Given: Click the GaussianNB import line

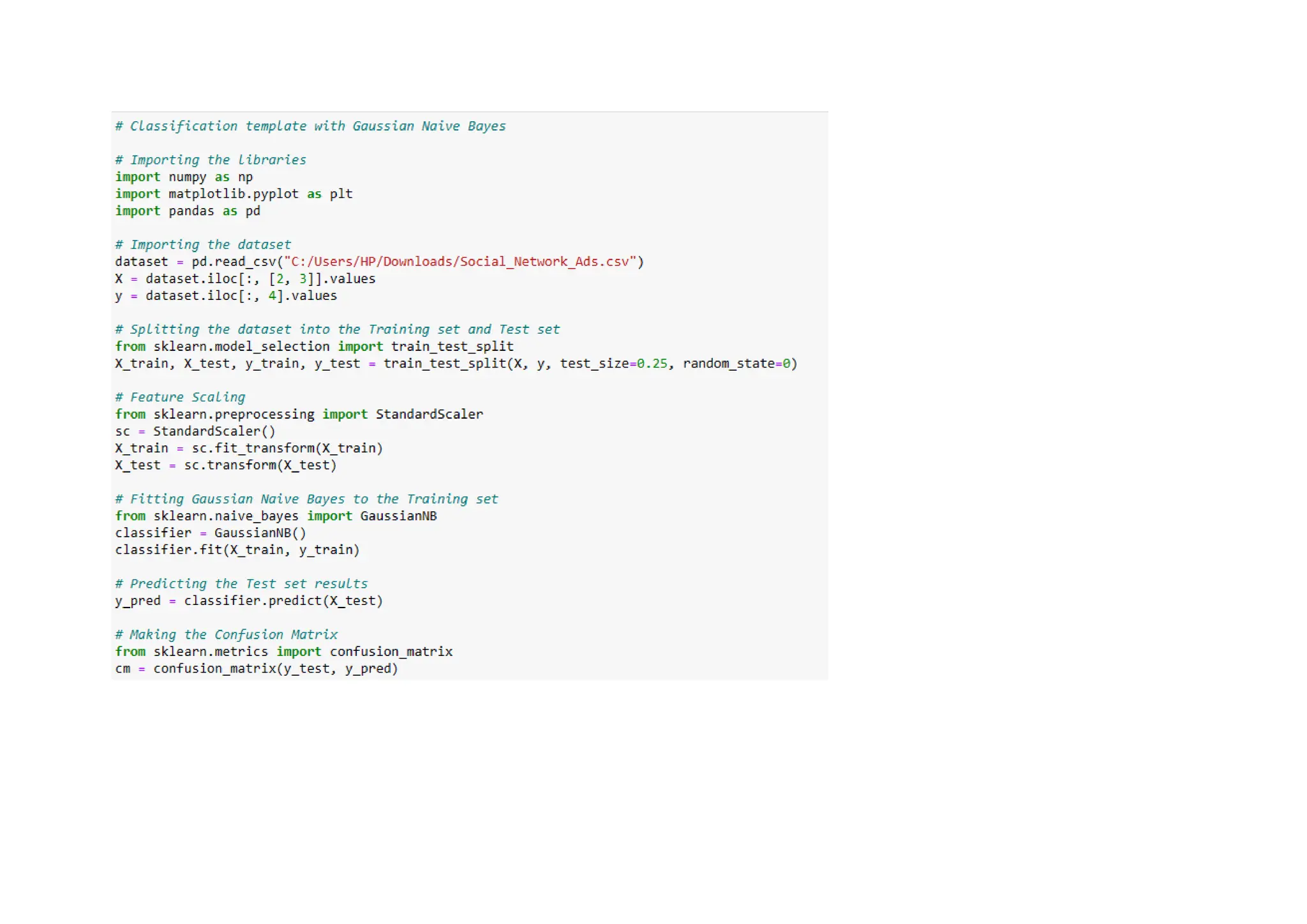Looking at the screenshot, I should 276,516.
